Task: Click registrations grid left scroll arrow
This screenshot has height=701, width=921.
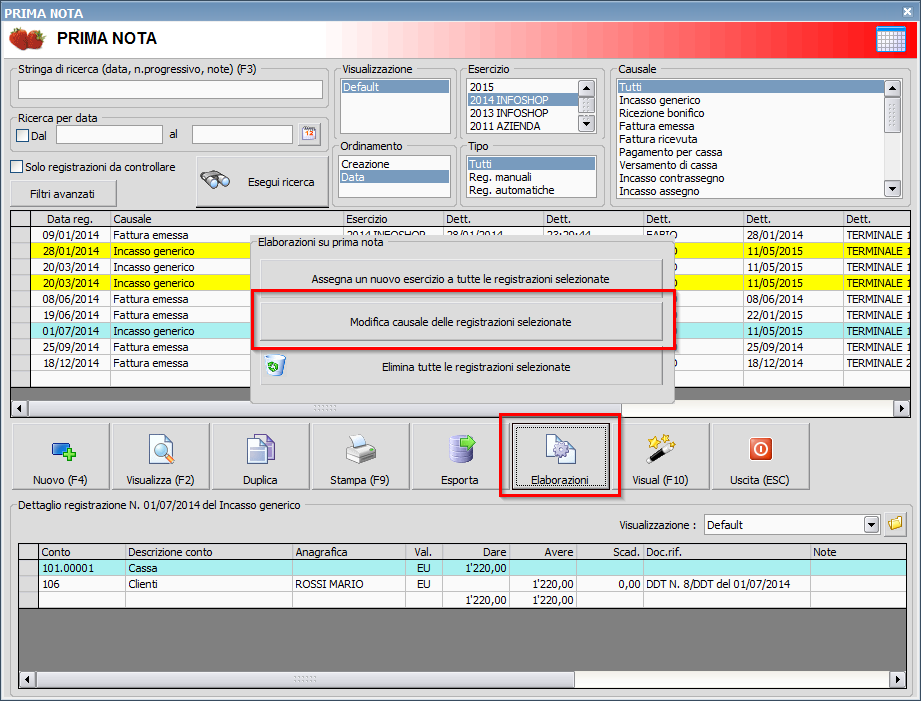Action: coord(19,408)
